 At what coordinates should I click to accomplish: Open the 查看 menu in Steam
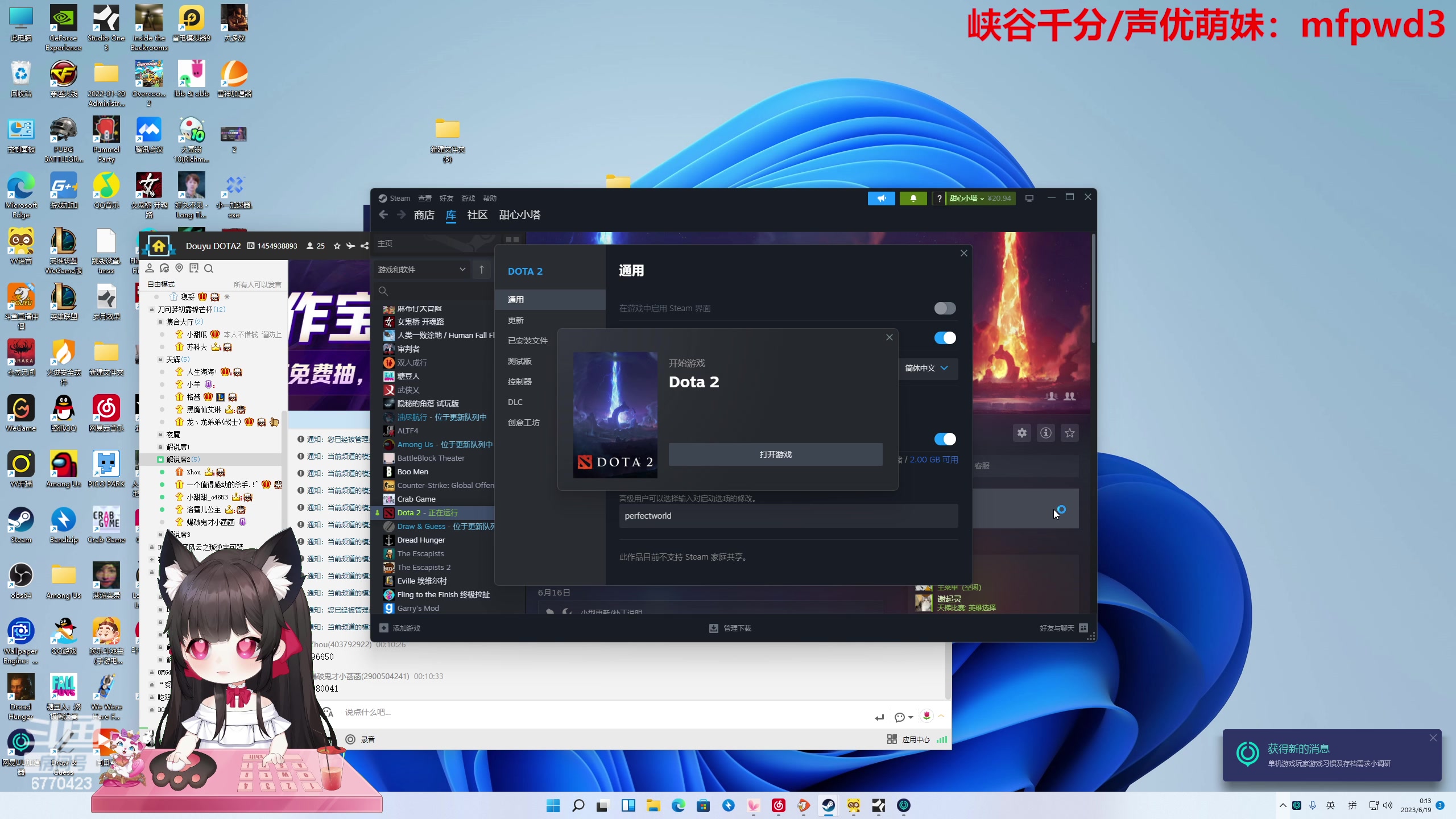click(x=424, y=198)
